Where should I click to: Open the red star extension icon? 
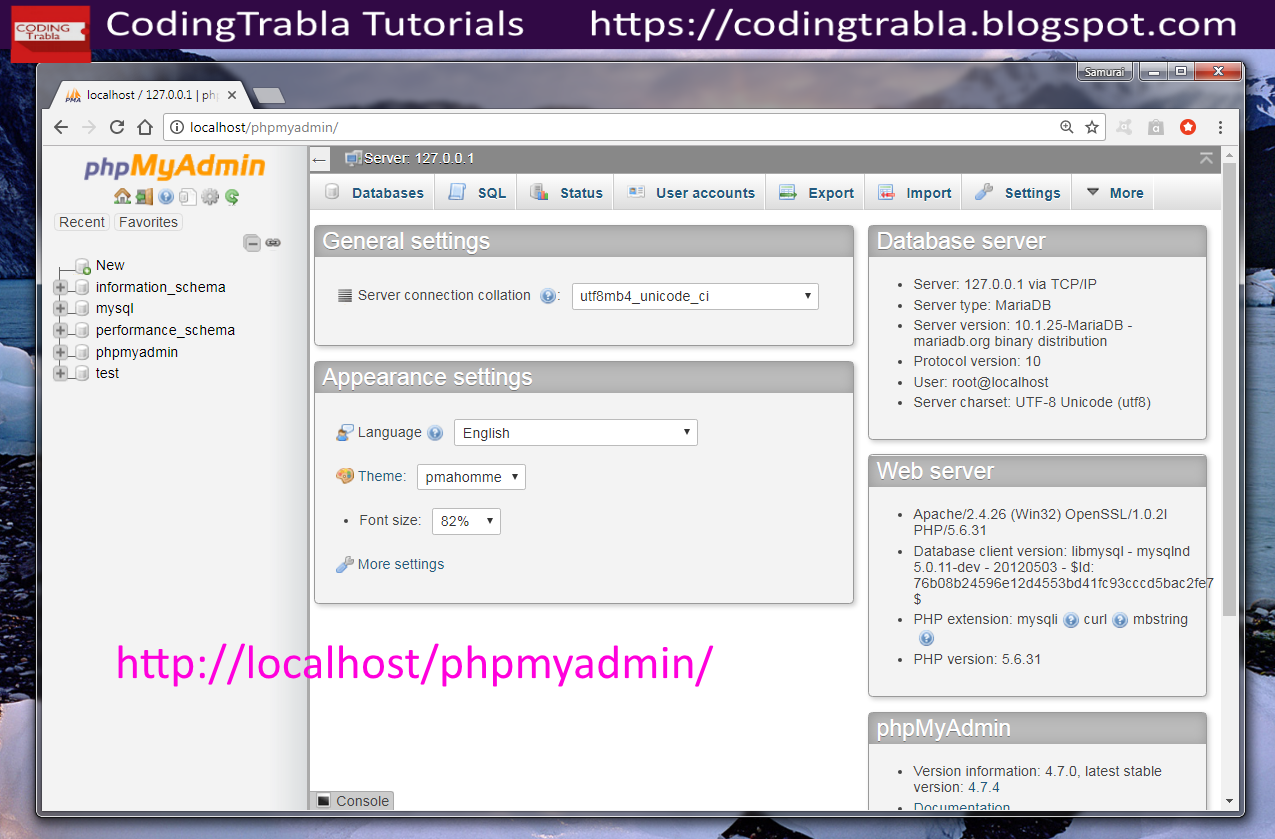click(x=1188, y=127)
